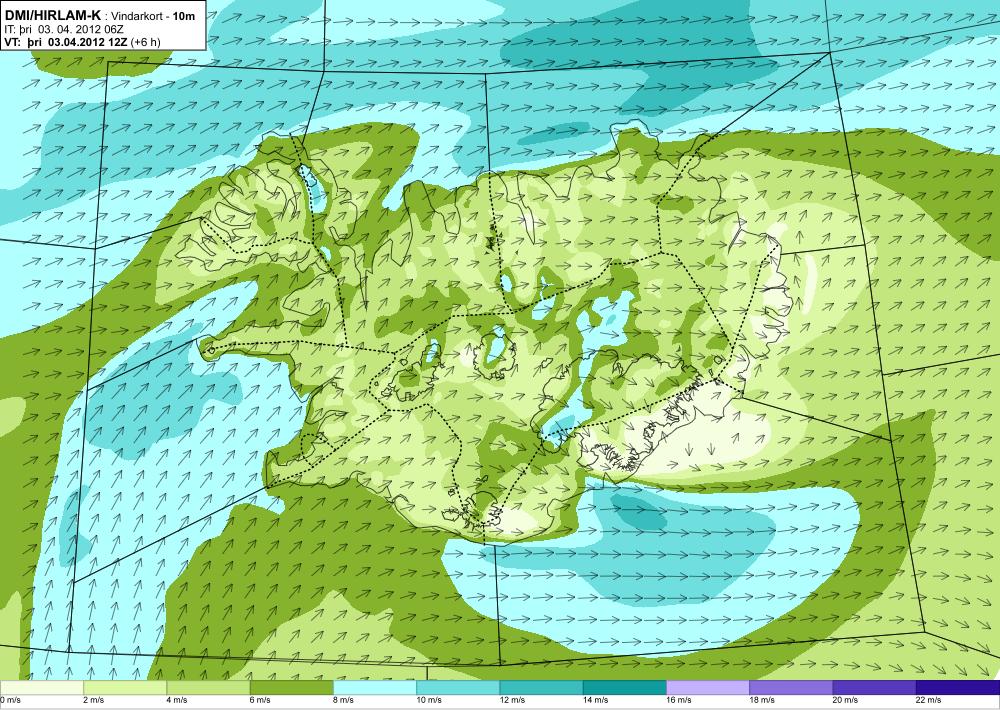Click the '18 m/s' legend label
Viewport: 1000px width, 710px height.
point(762,700)
